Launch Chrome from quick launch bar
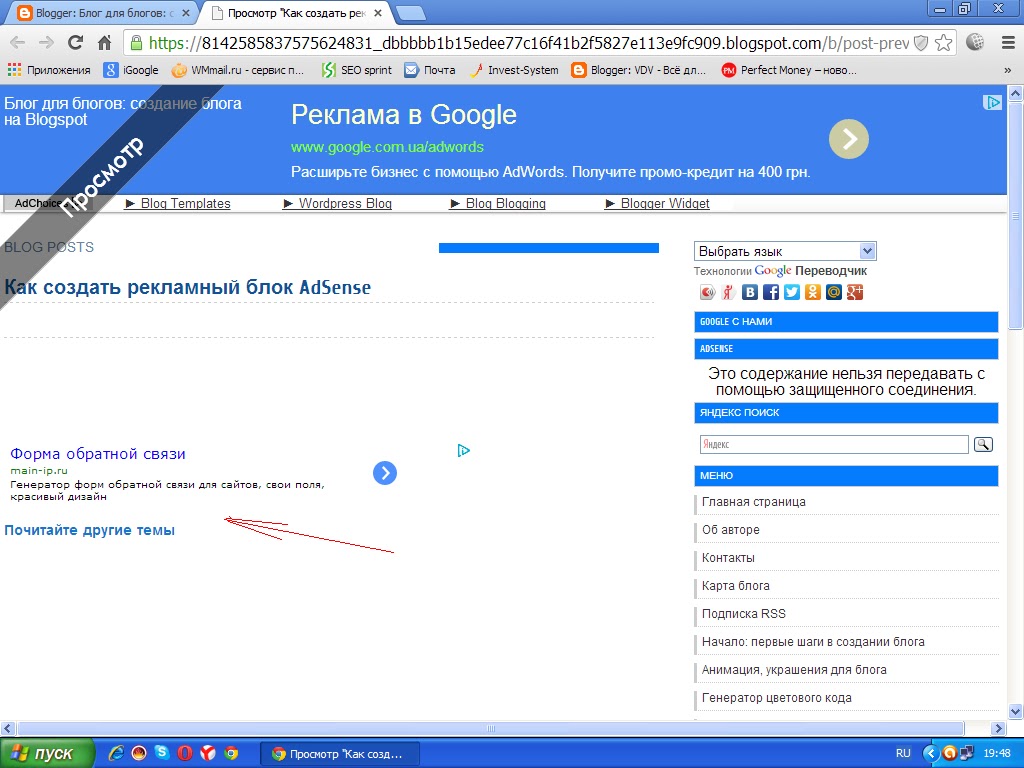This screenshot has width=1024, height=768. 231,753
